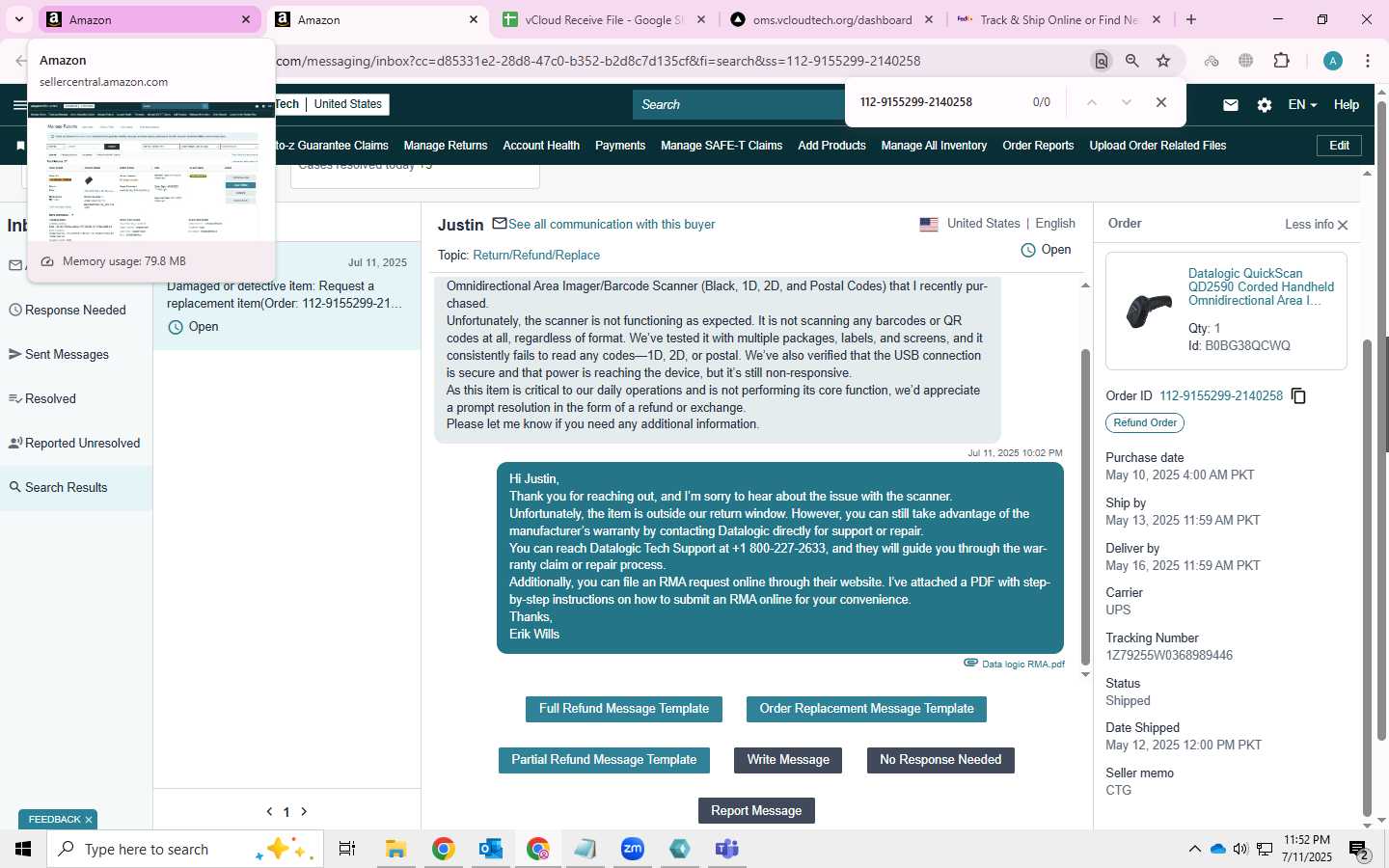Open the Data logic RMA.pdf attachment
Image resolution: width=1389 pixels, height=868 pixels.
coord(1022,664)
